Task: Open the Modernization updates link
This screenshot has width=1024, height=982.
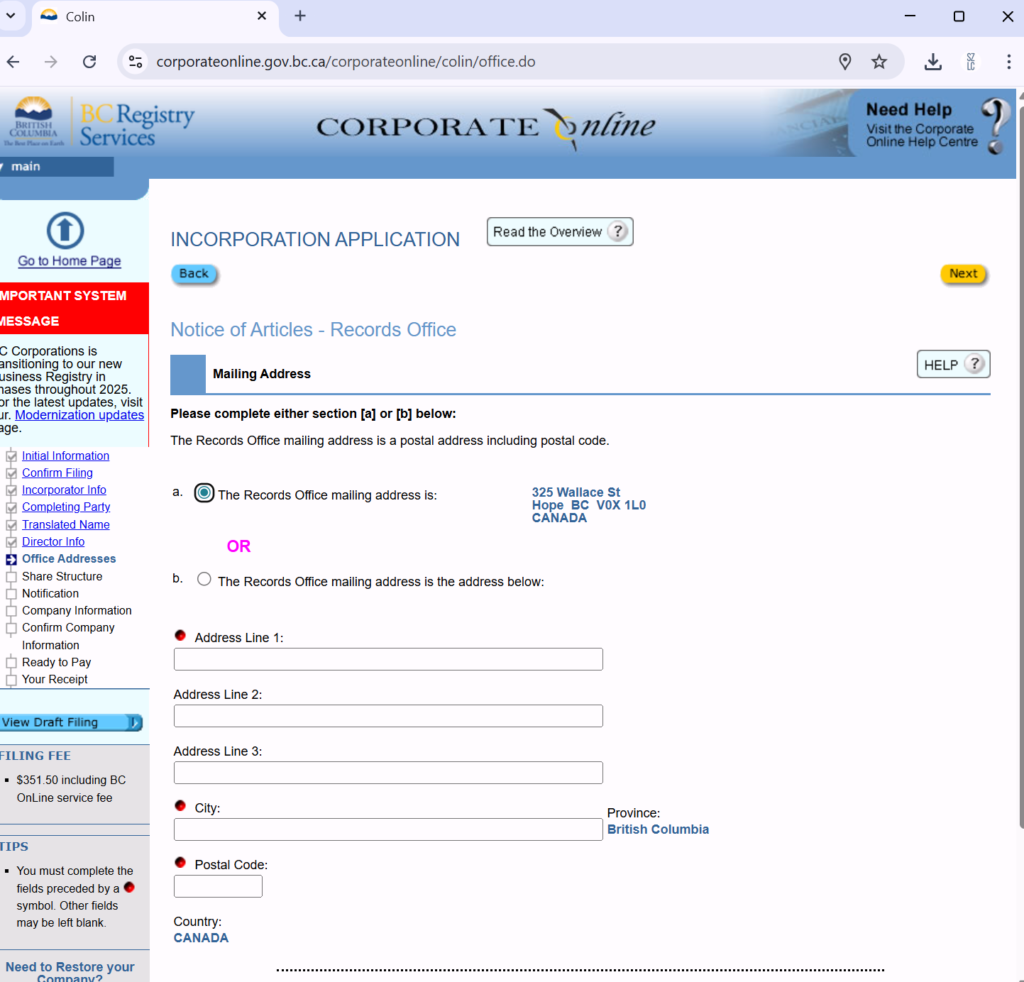Action: pyautogui.click(x=79, y=415)
